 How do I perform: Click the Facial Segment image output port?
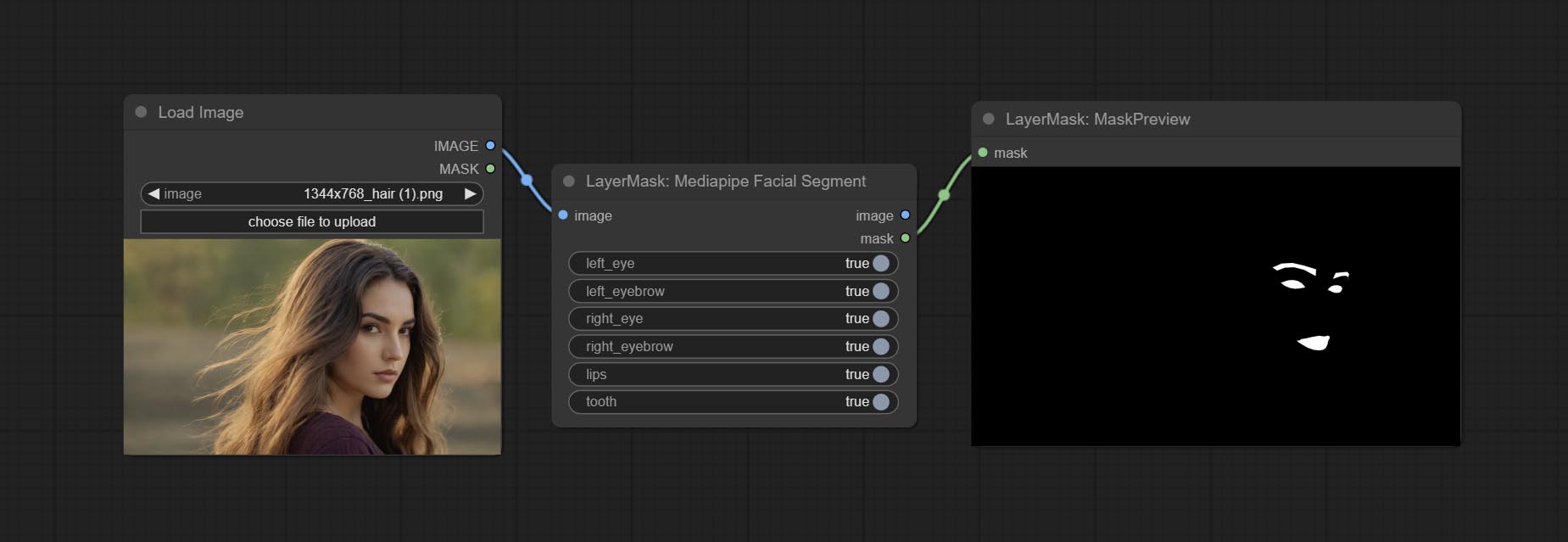[905, 215]
